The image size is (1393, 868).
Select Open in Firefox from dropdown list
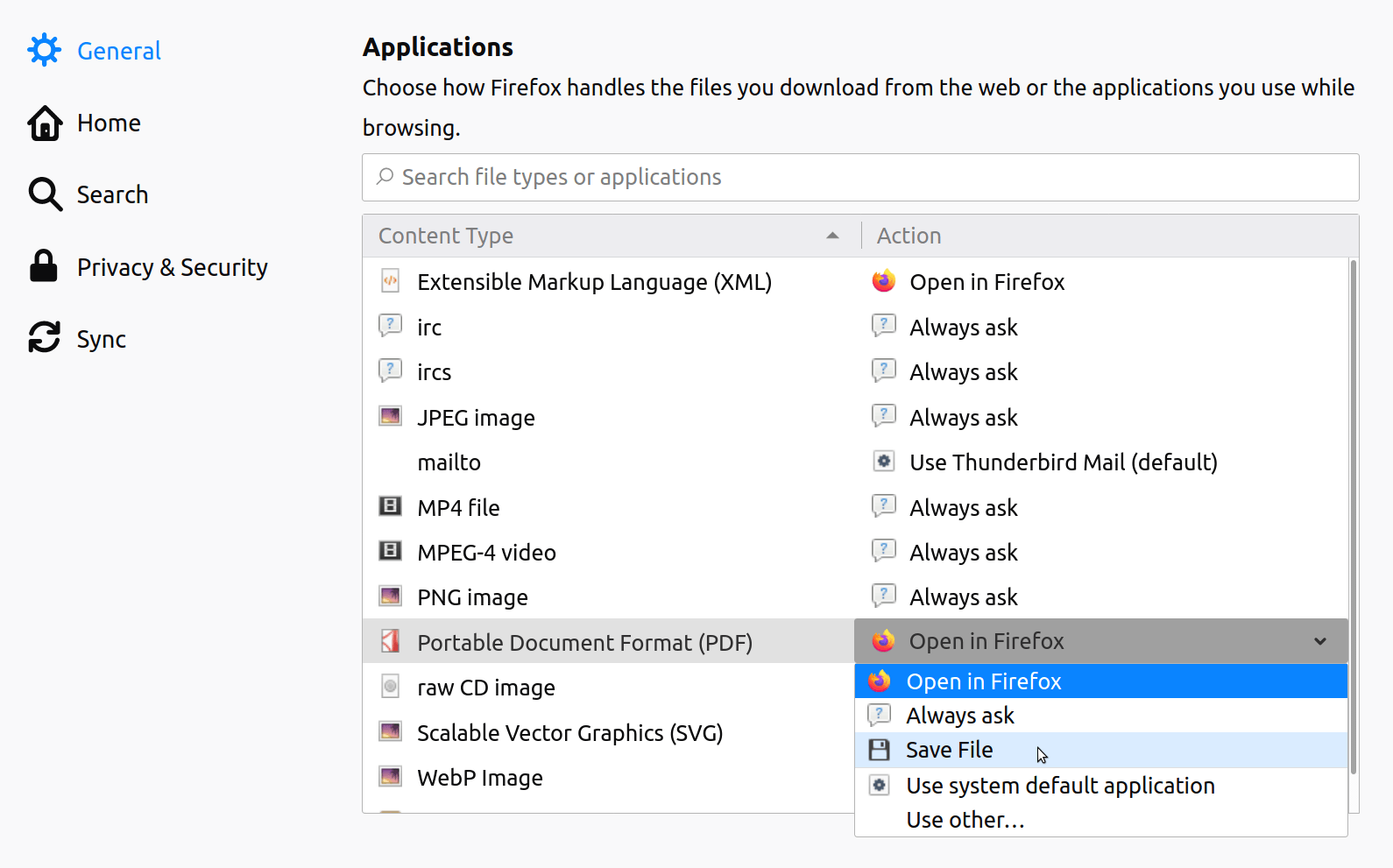point(983,681)
